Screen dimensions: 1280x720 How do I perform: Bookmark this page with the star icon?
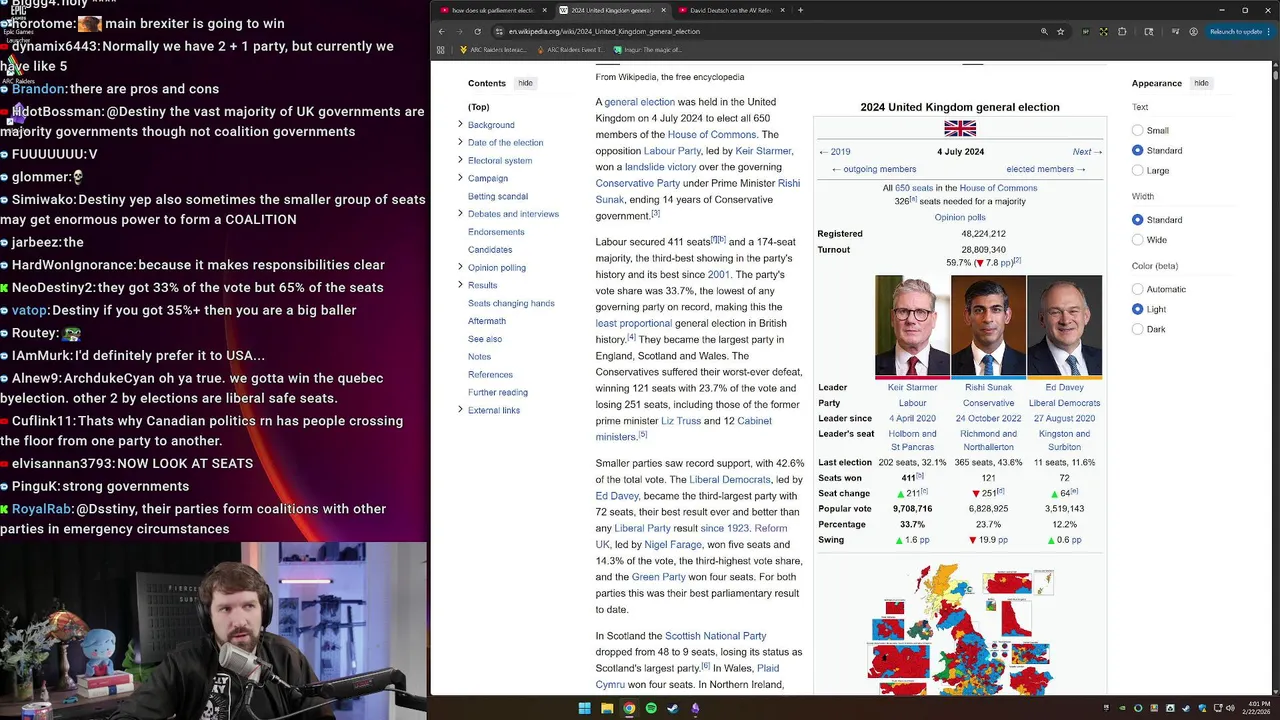pyautogui.click(x=1061, y=31)
